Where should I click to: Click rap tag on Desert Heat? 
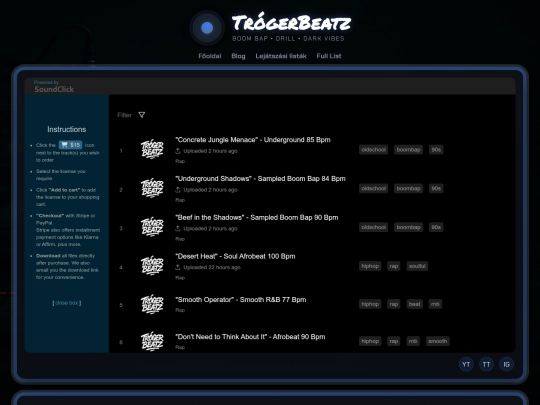394,266
